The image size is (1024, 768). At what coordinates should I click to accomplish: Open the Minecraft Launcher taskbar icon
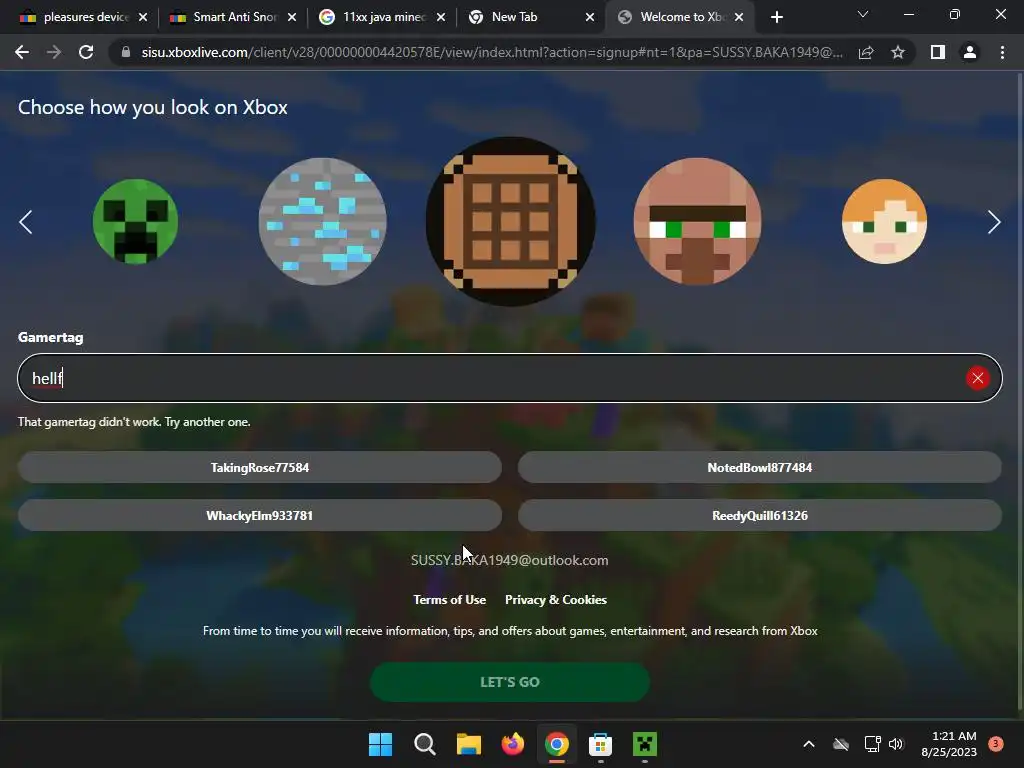click(645, 744)
